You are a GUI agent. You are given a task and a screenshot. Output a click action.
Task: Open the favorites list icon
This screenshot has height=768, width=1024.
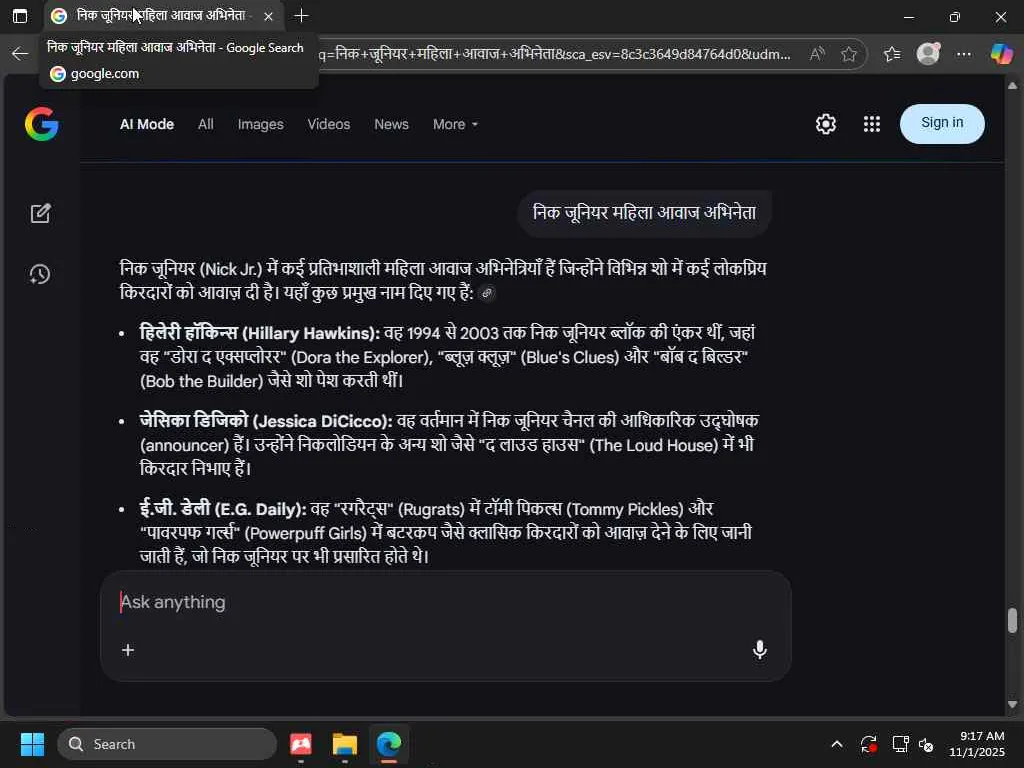coord(891,54)
